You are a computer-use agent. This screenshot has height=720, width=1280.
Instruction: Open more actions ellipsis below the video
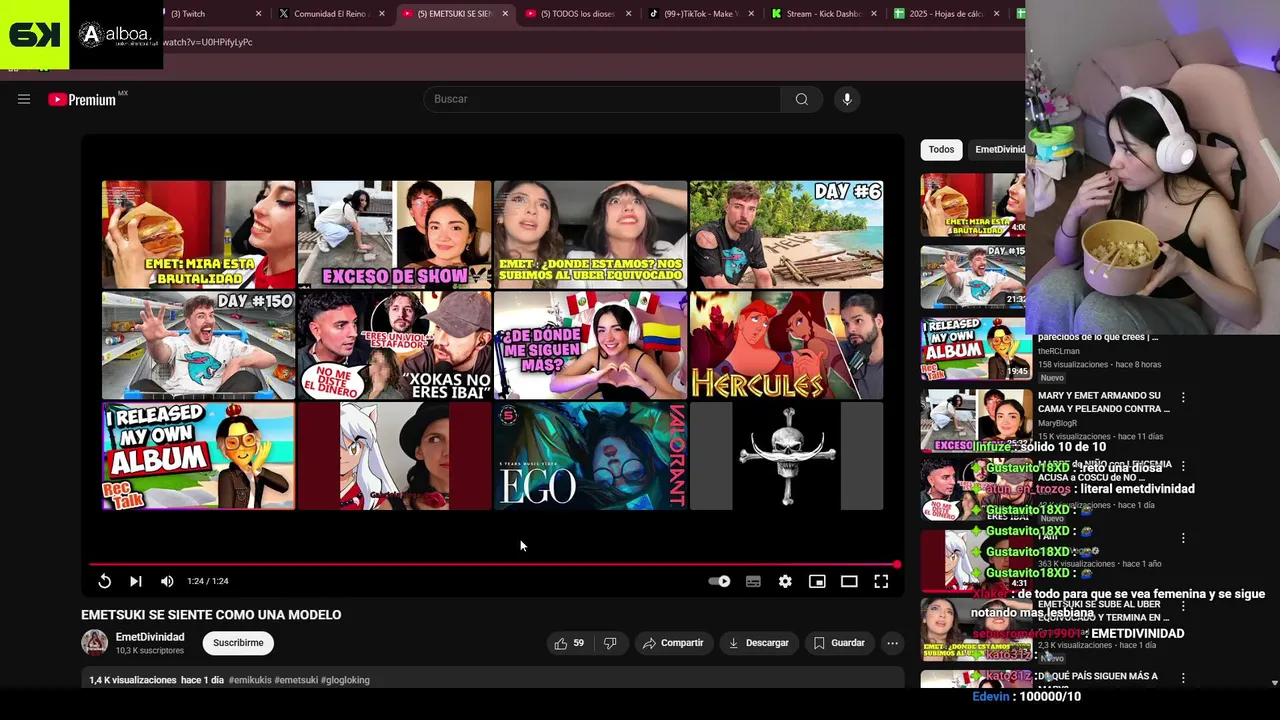click(x=892, y=643)
